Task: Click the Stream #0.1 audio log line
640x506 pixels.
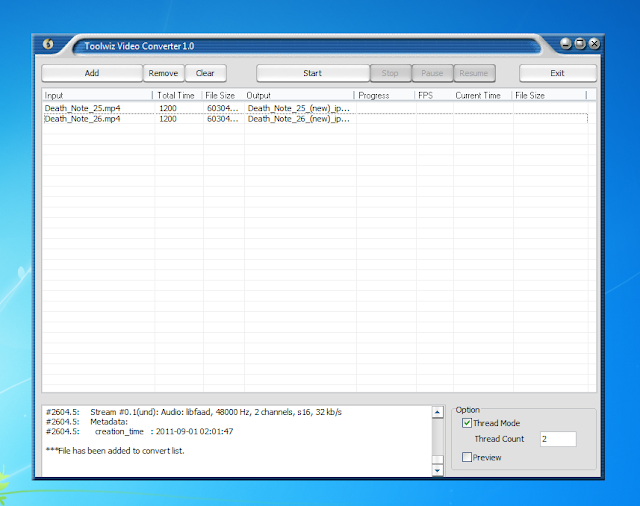Action: point(194,412)
